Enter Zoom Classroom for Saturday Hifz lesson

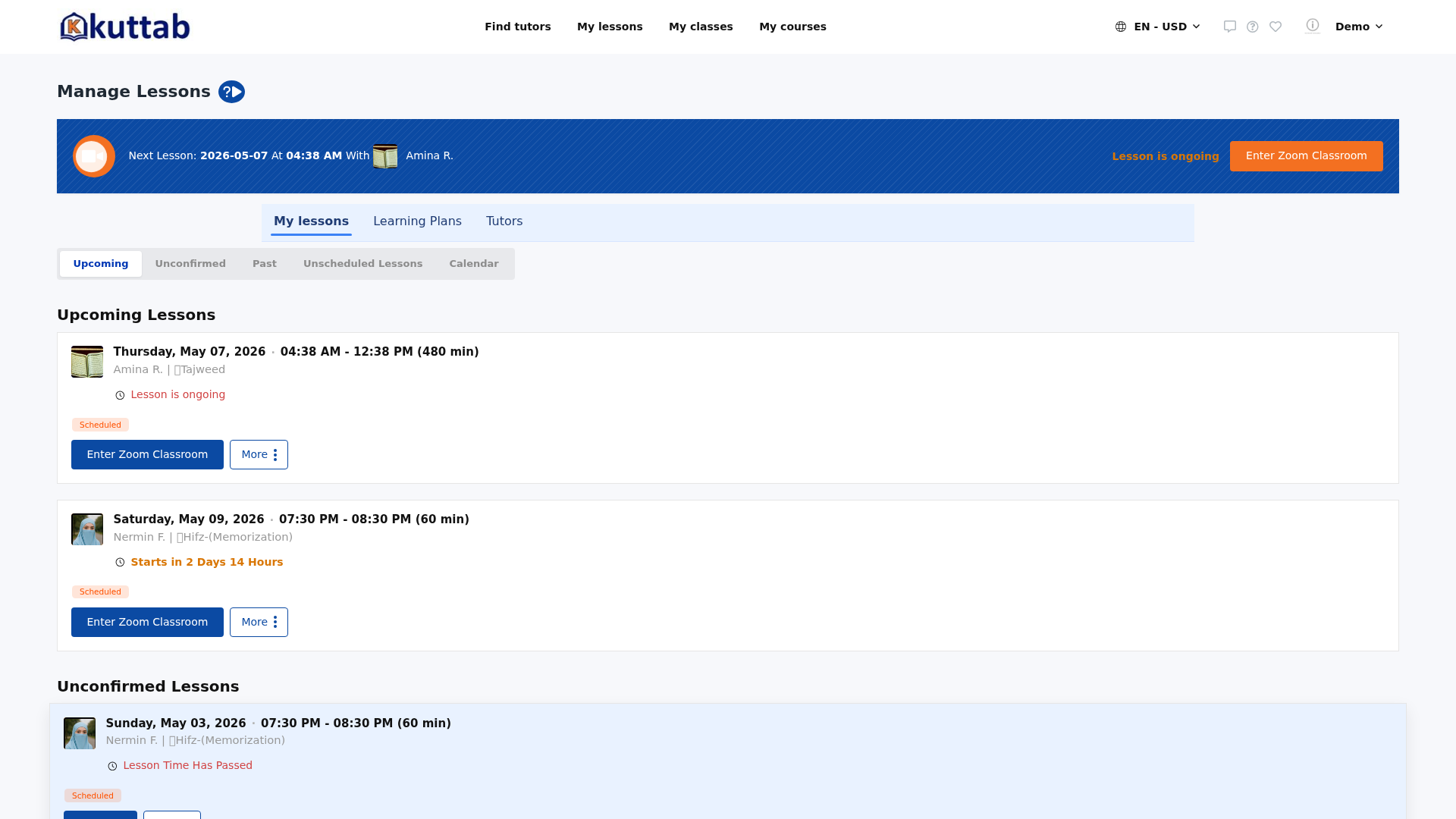[x=147, y=623]
